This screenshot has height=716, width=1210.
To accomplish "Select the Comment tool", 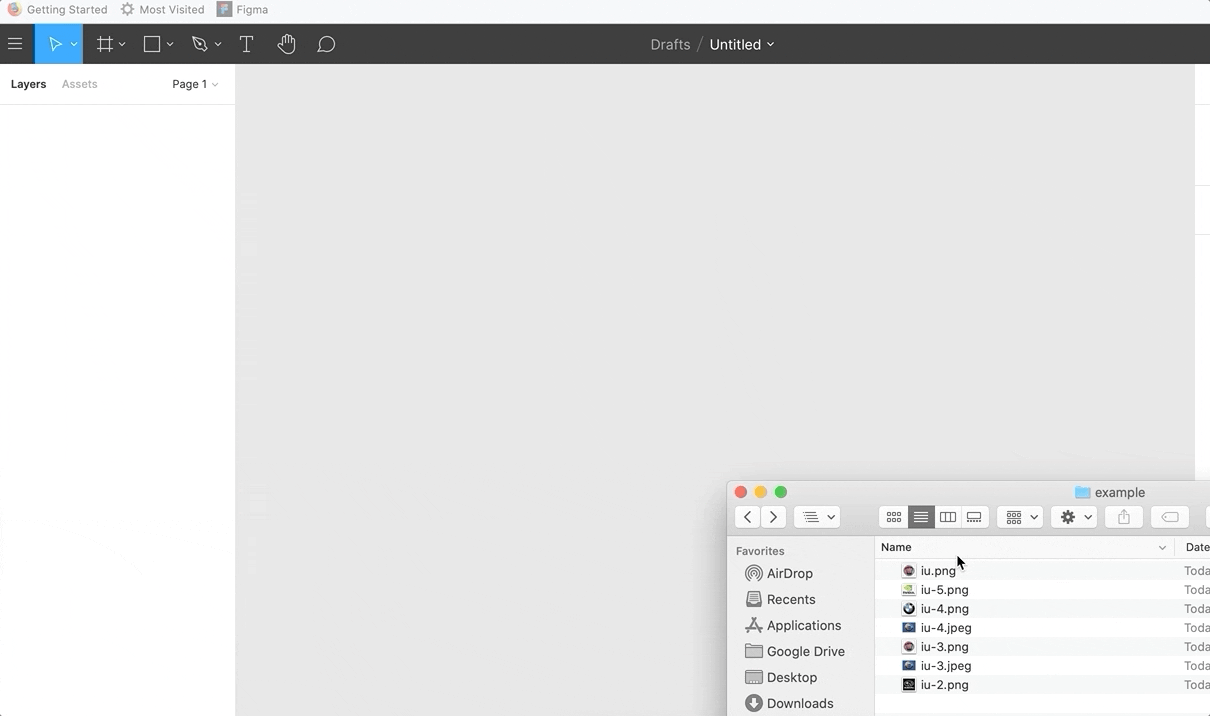I will pyautogui.click(x=326, y=44).
